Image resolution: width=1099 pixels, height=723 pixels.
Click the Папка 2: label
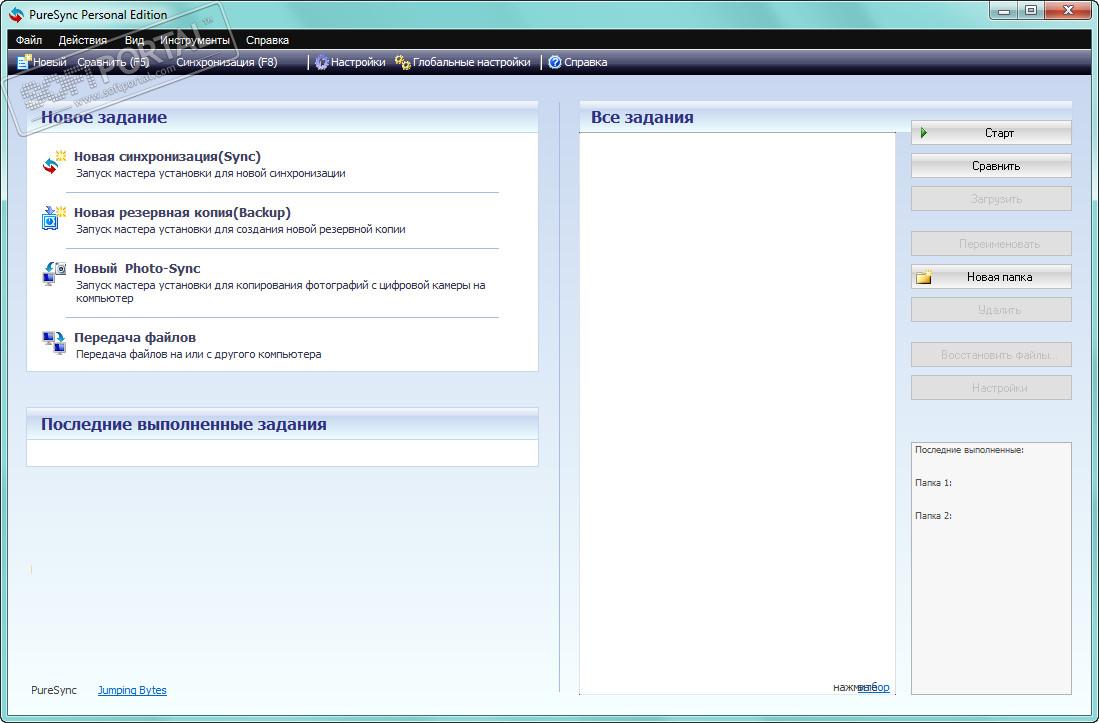click(x=934, y=516)
